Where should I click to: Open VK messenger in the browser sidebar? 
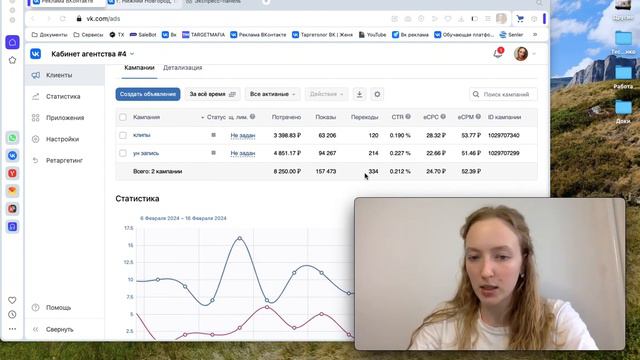12,156
